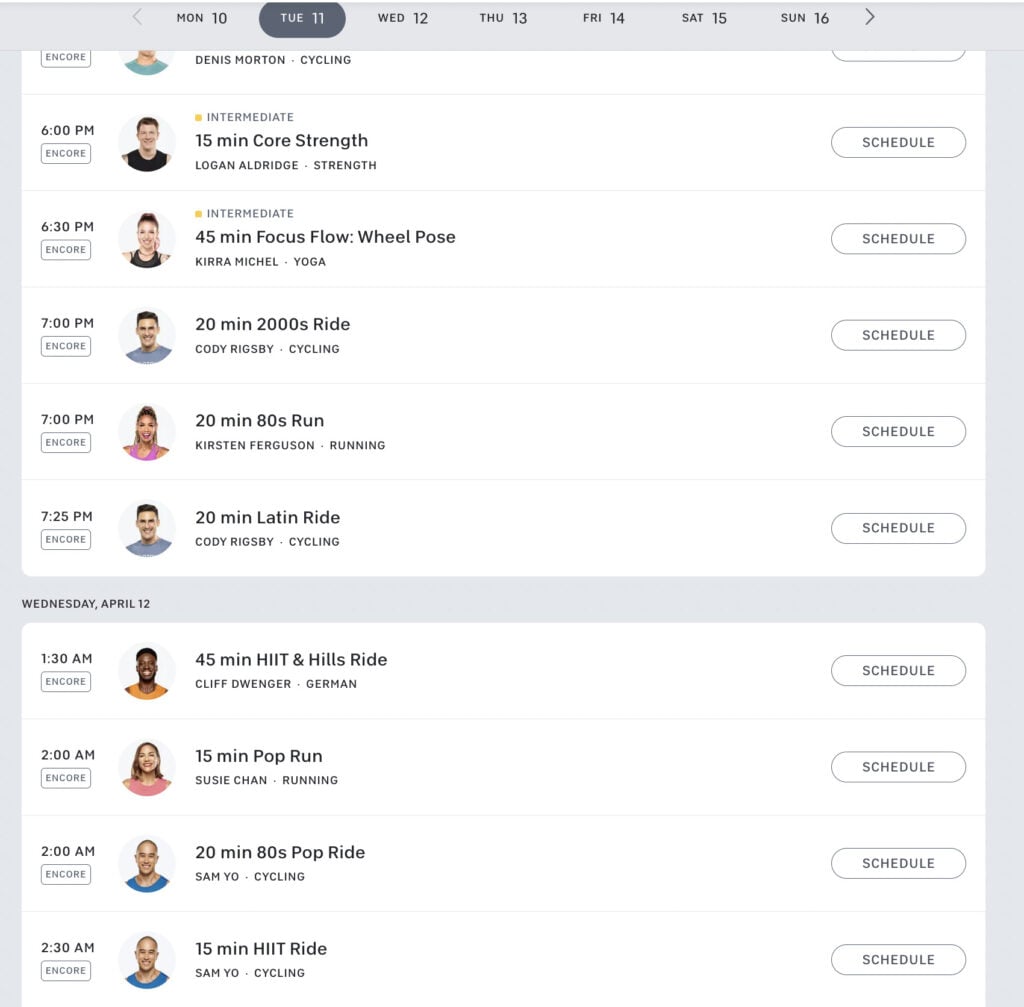Click Susie Chan's instructor avatar

click(x=146, y=767)
